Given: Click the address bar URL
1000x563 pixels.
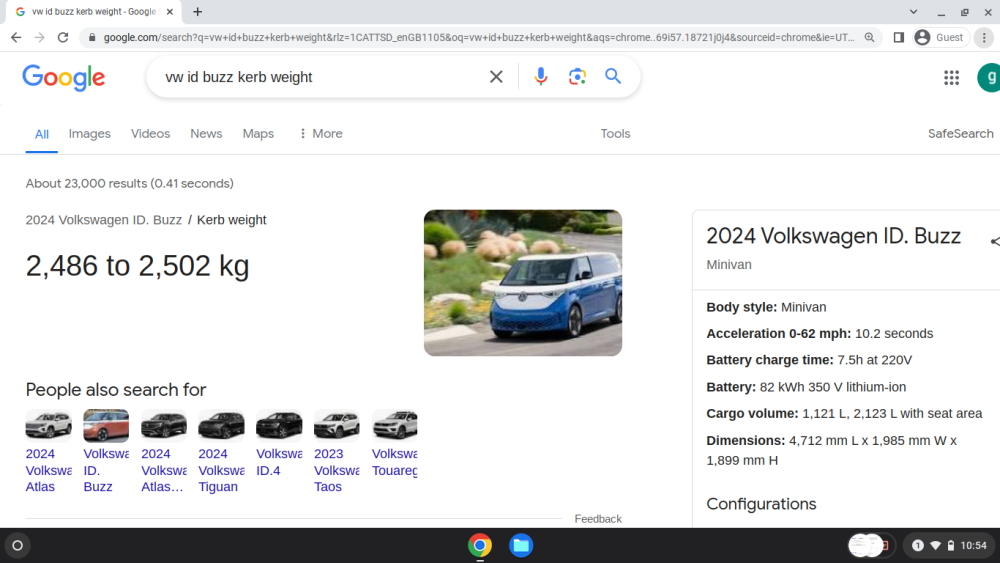Looking at the screenshot, I should 478,38.
